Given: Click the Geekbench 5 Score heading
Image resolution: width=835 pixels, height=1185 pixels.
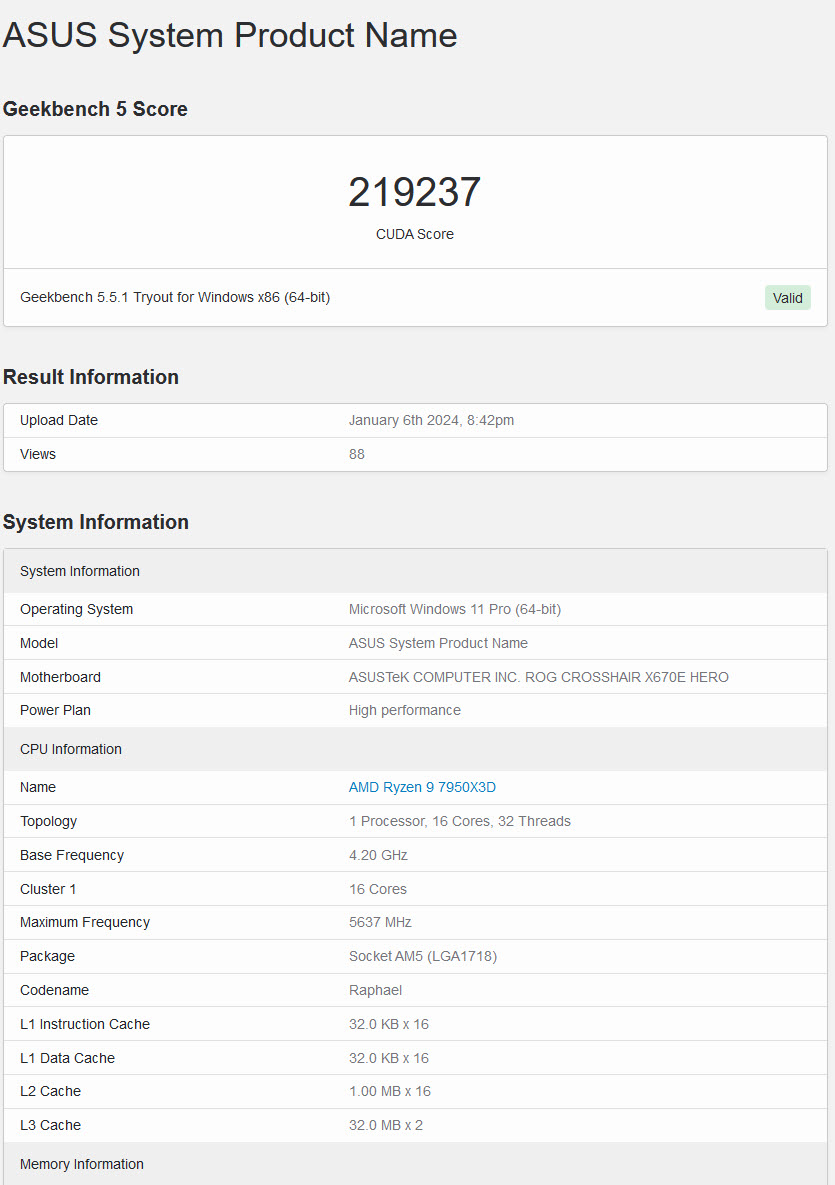Looking at the screenshot, I should click(x=95, y=109).
